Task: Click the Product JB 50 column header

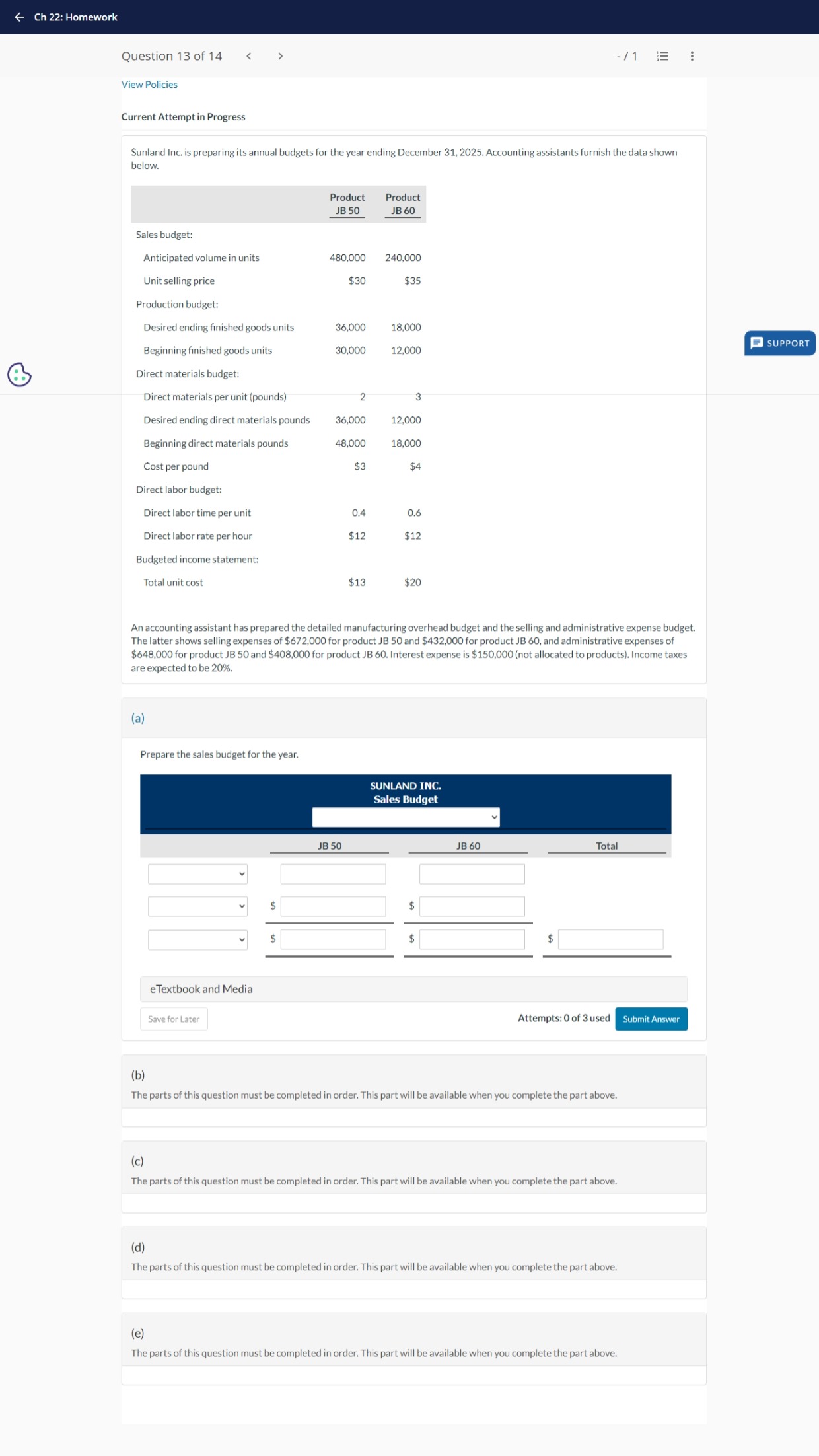Action: pyautogui.click(x=347, y=203)
